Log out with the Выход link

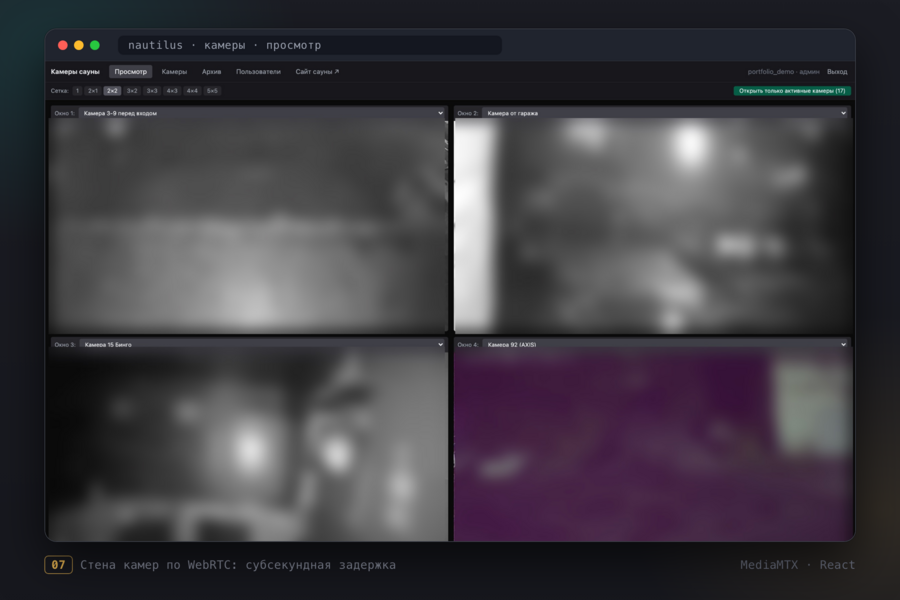(x=837, y=72)
